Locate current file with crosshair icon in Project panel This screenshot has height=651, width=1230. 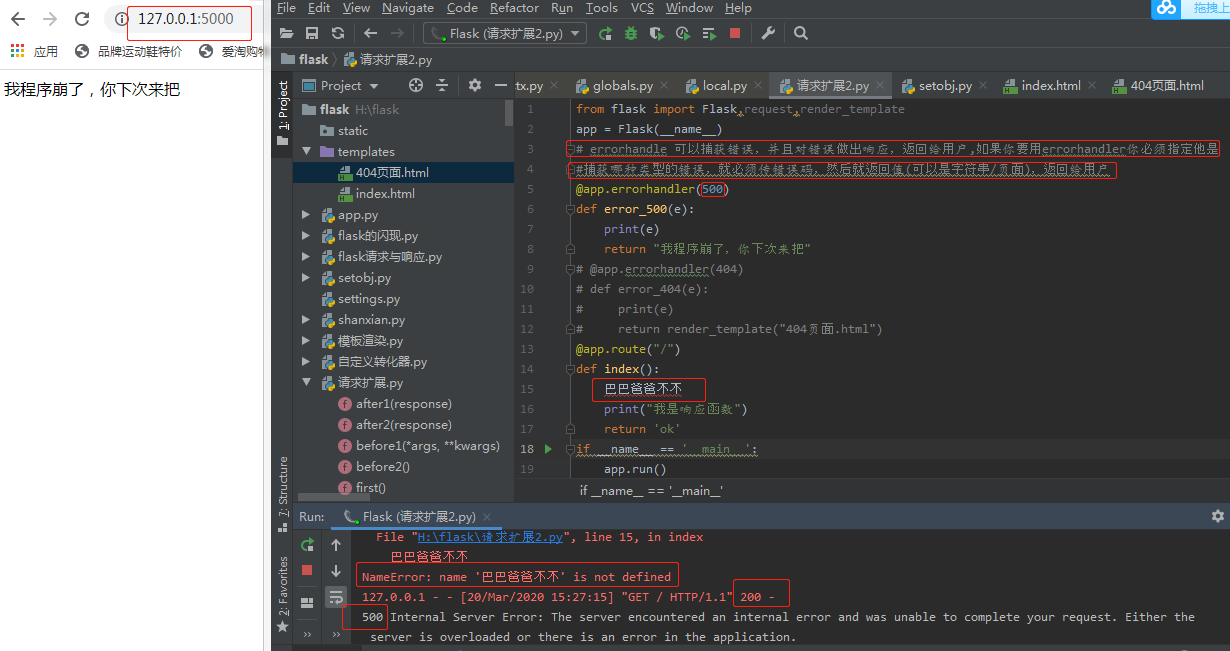point(416,86)
